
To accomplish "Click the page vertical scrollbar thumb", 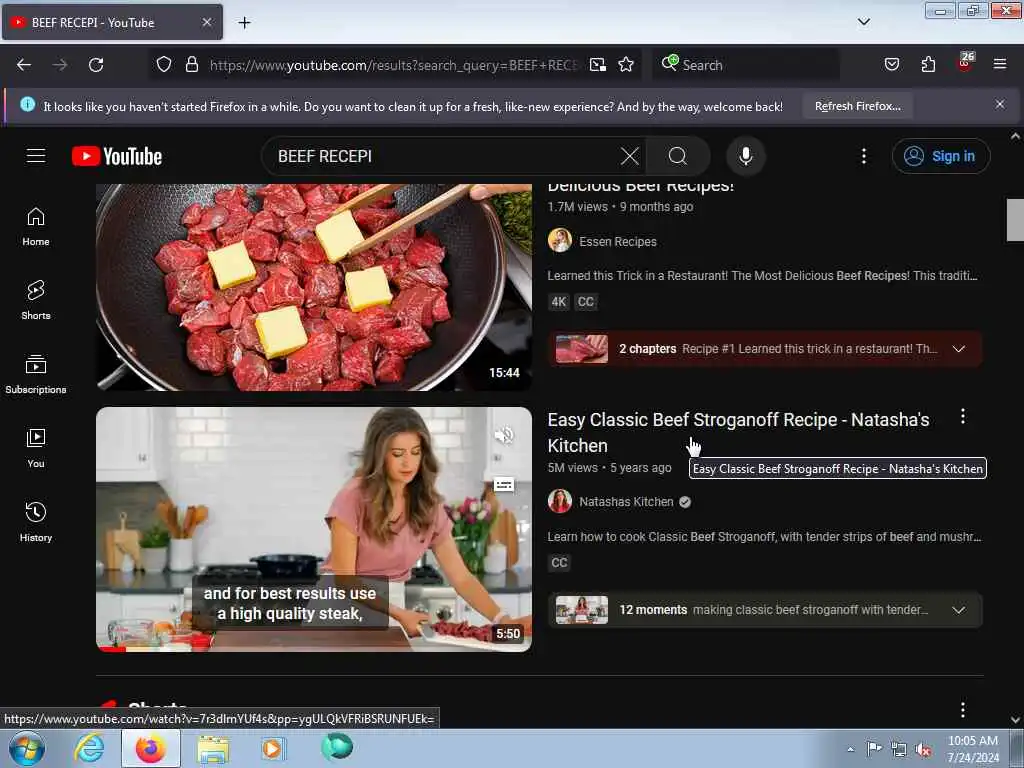I will [x=1015, y=220].
